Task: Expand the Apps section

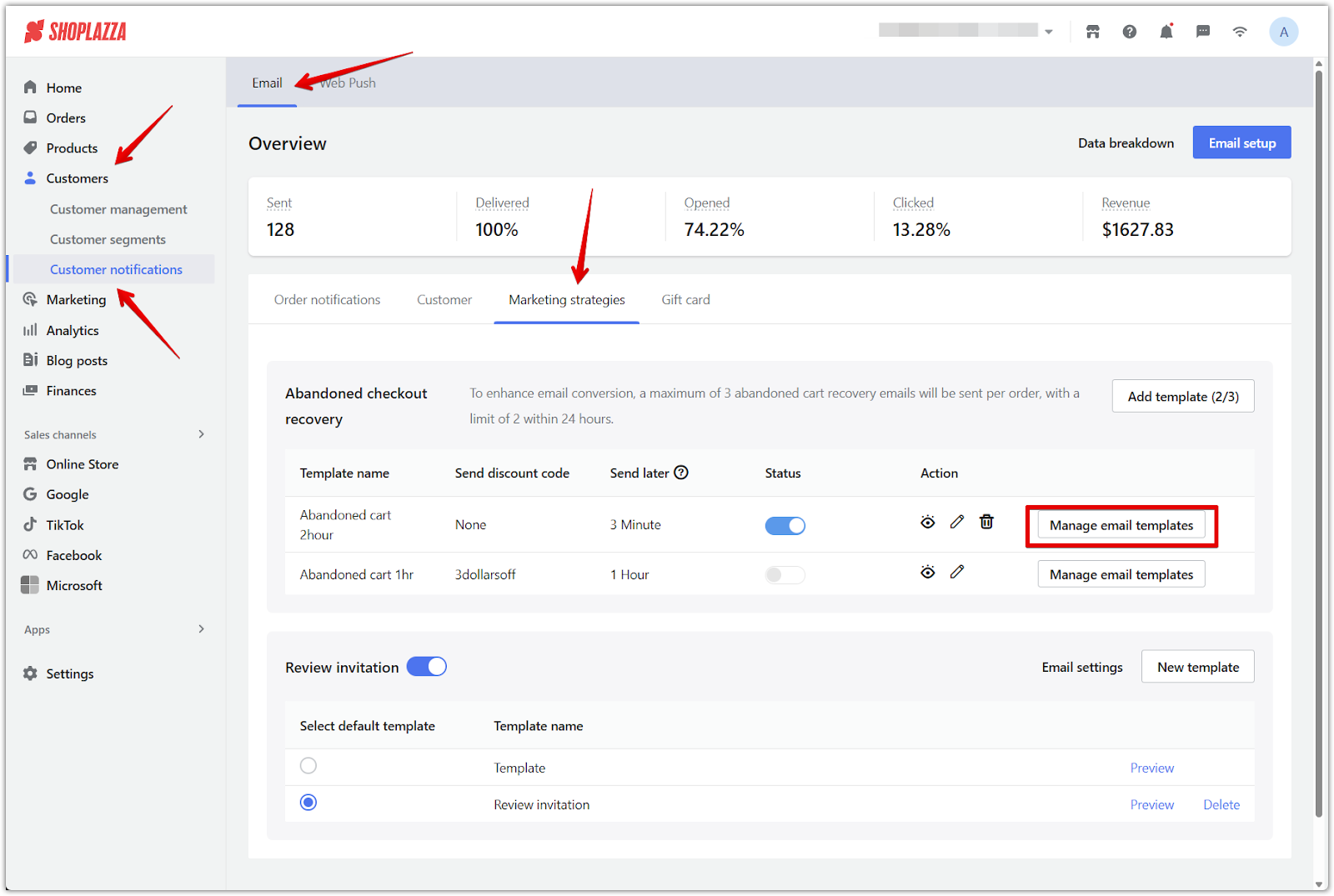Action: click(201, 629)
